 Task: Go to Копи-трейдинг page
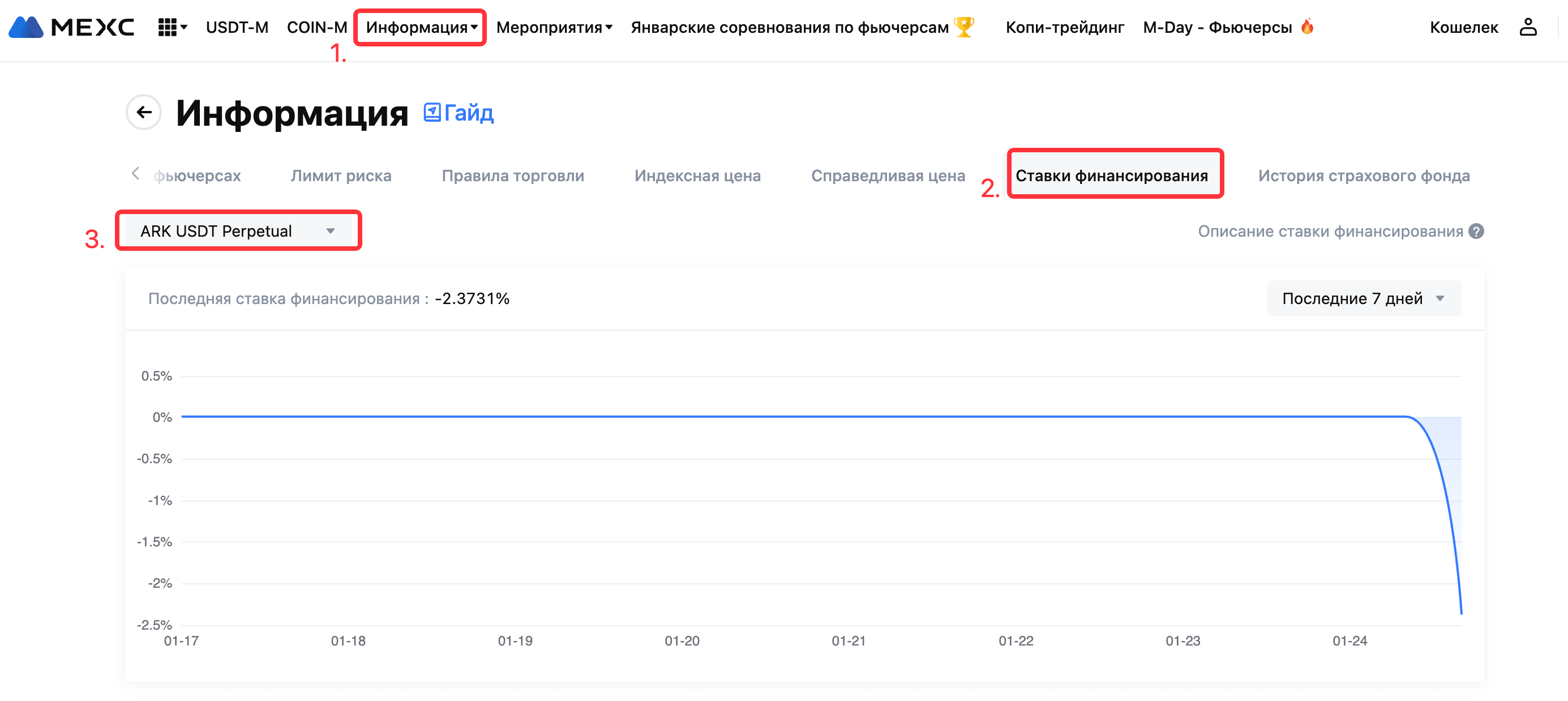[x=1065, y=27]
